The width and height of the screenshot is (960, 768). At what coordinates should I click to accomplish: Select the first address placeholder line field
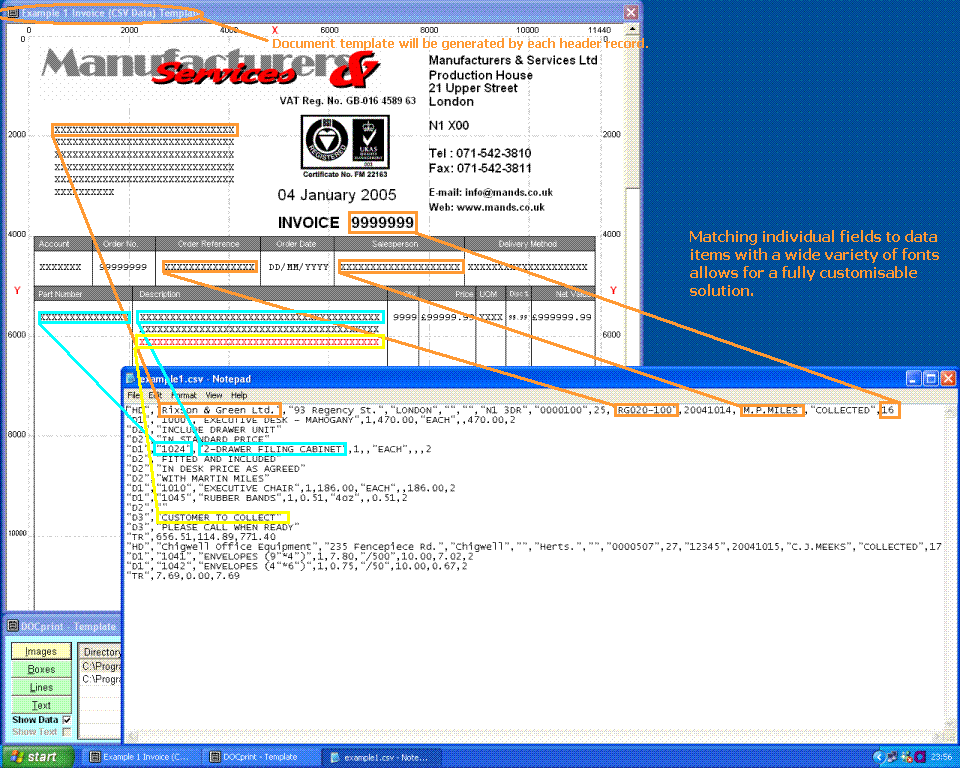(144, 130)
